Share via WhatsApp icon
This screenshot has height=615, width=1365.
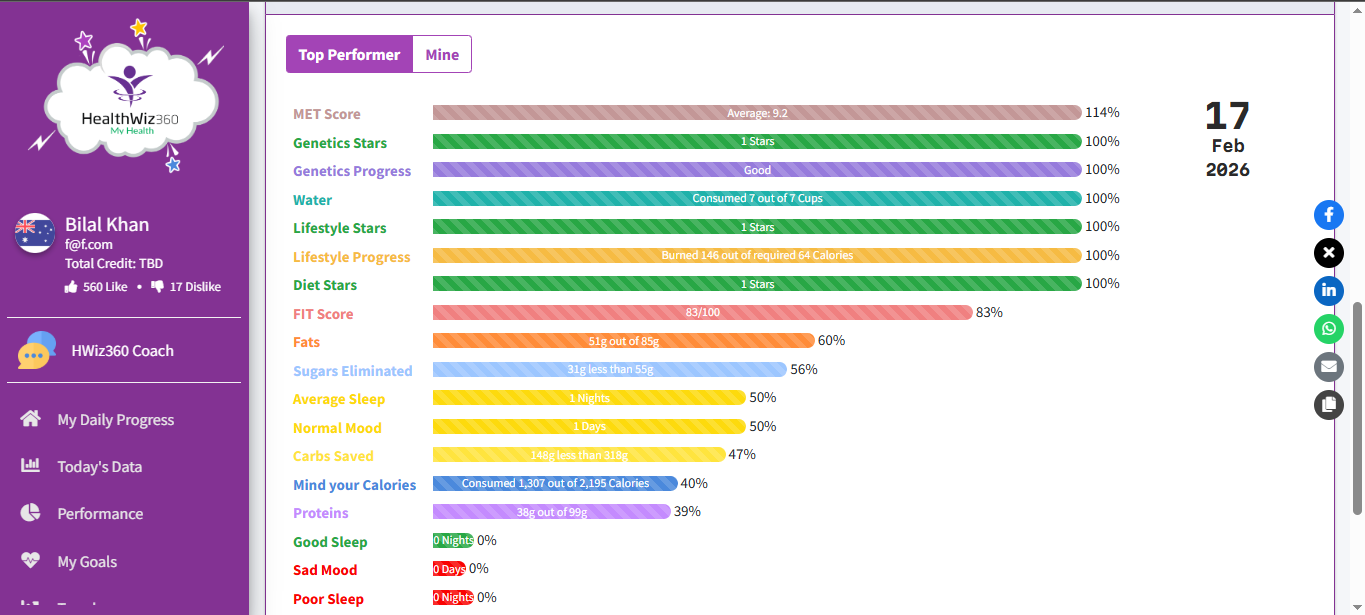coord(1328,328)
